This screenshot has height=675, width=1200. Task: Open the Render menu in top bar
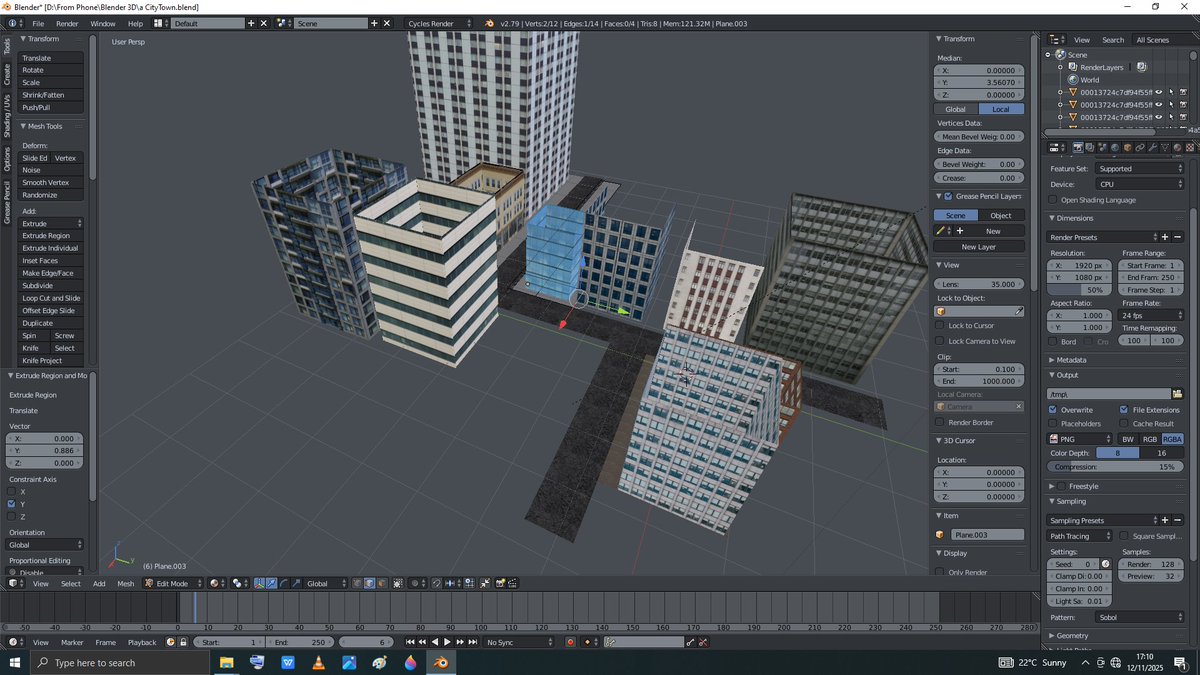67,23
